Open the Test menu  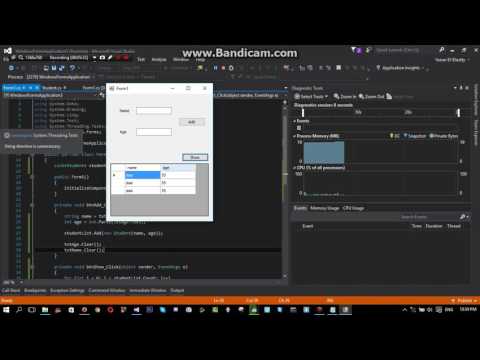[x=141, y=60]
